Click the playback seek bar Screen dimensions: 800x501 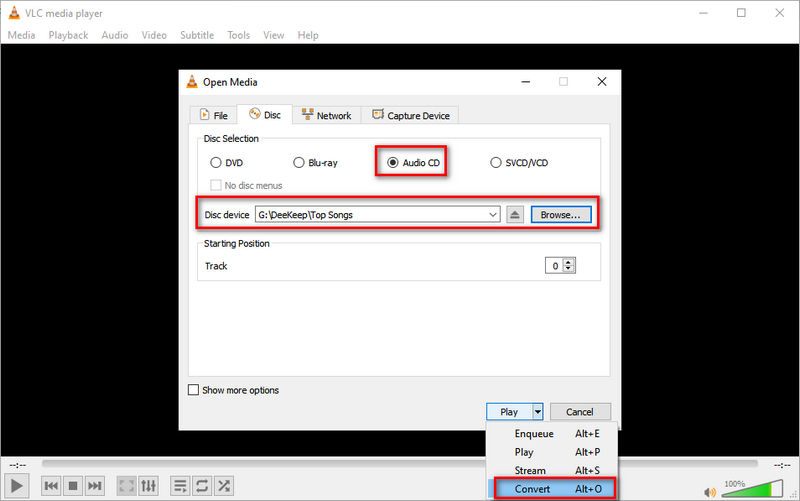(399, 464)
